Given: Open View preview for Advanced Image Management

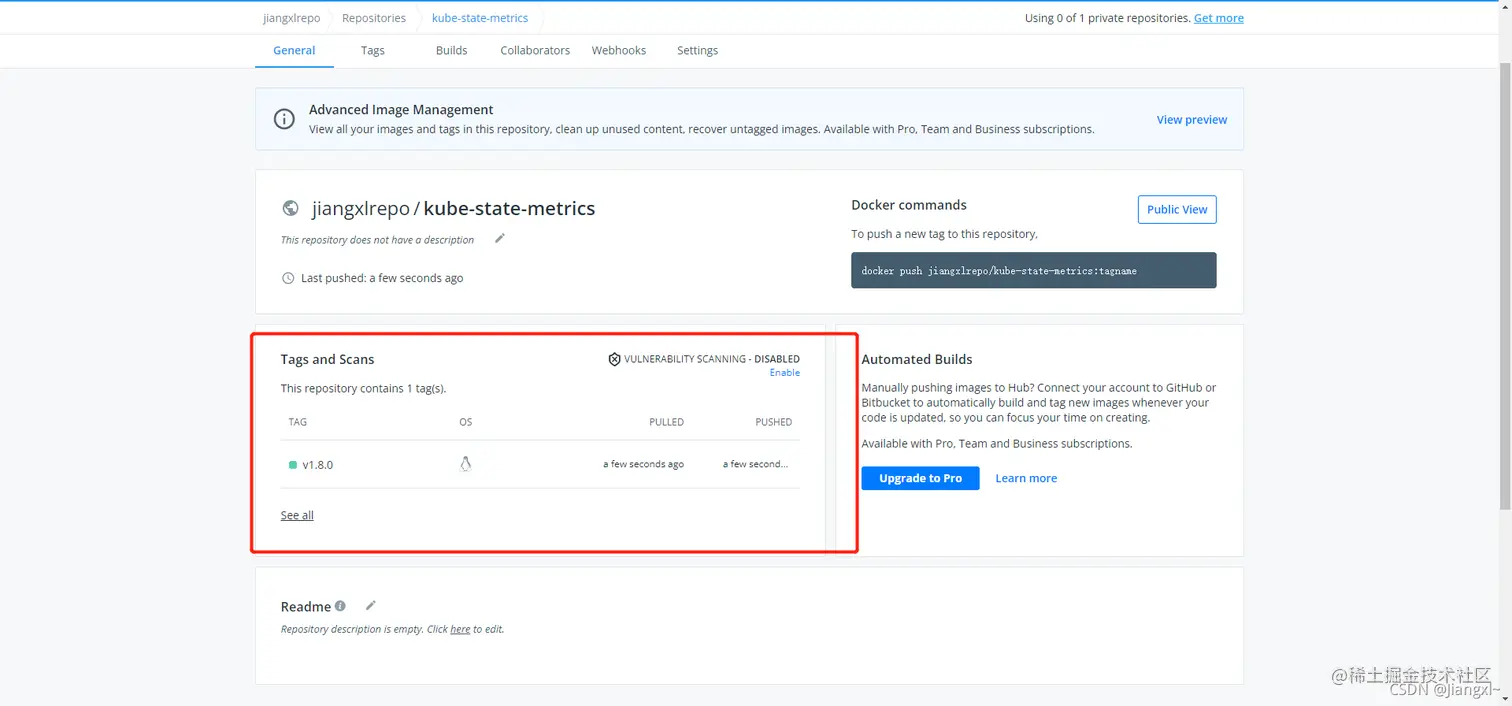Looking at the screenshot, I should (1192, 119).
